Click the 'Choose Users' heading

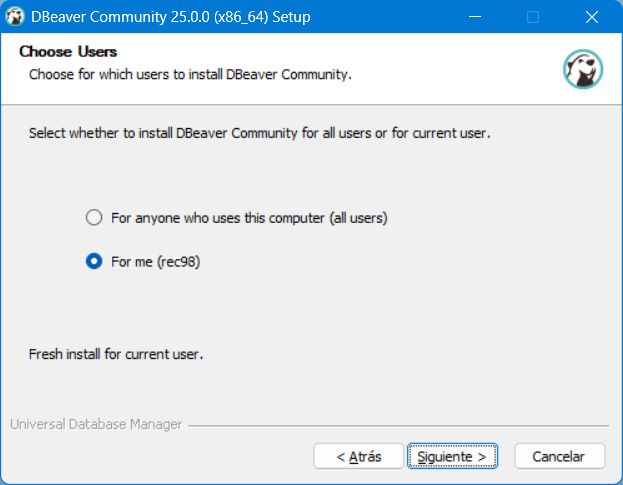pos(68,52)
